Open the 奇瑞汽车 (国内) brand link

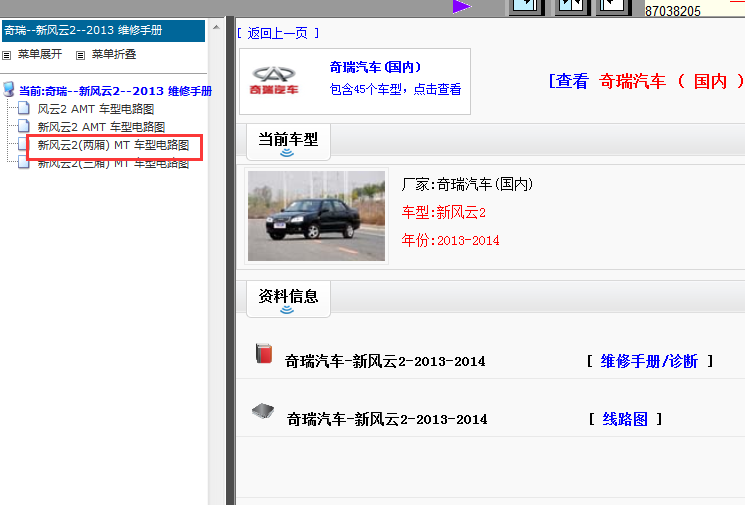pos(375,67)
